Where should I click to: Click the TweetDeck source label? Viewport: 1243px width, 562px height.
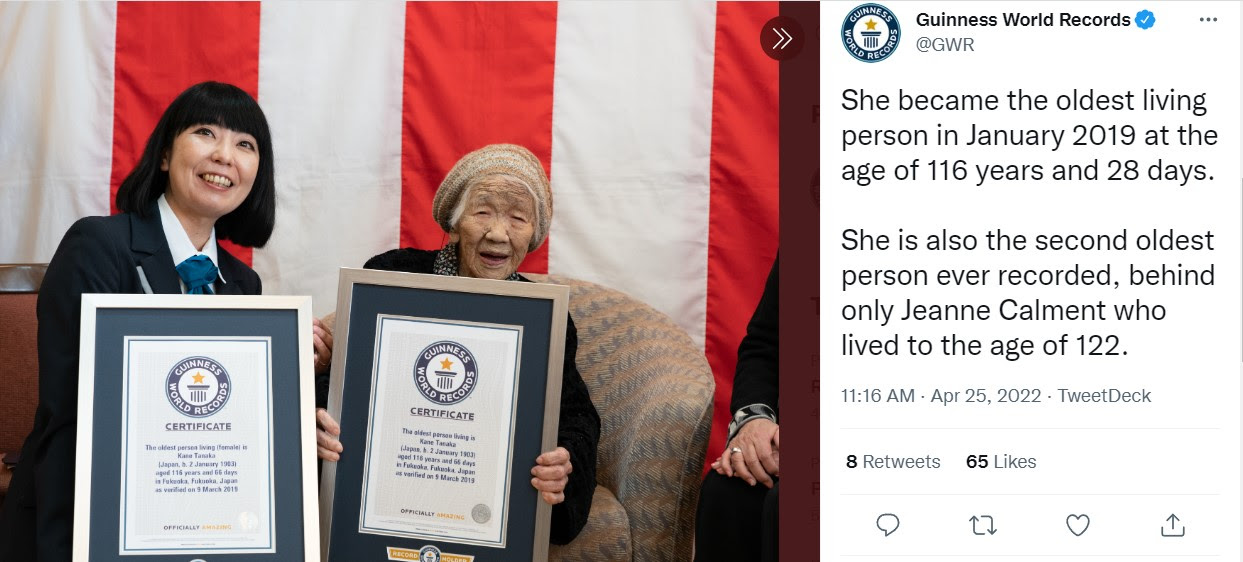[1104, 395]
